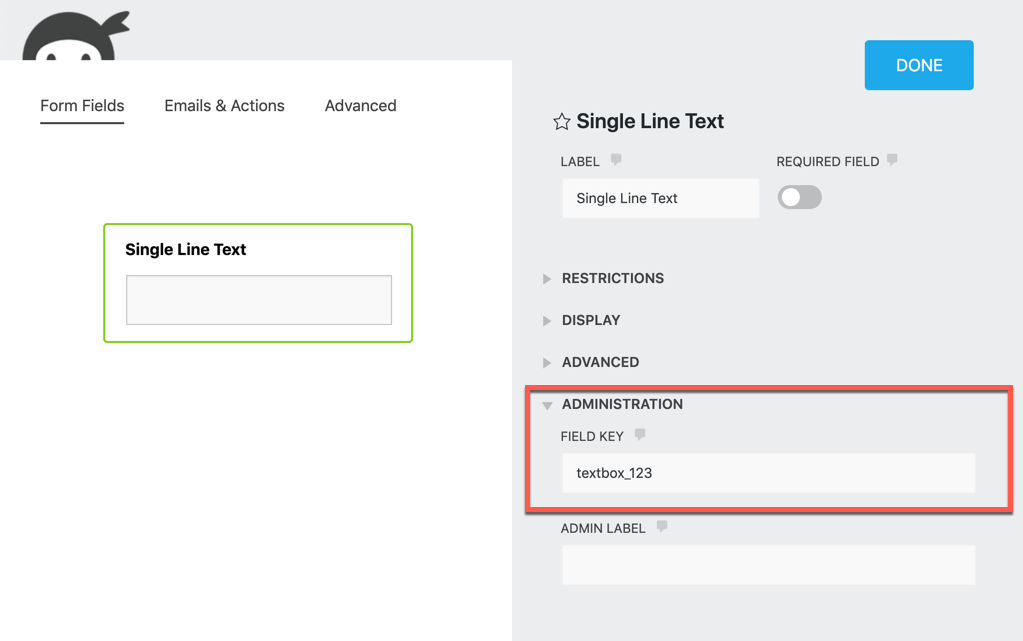Select the Single Line Text title in builder
Screen dimensions: 1023x641
point(185,250)
